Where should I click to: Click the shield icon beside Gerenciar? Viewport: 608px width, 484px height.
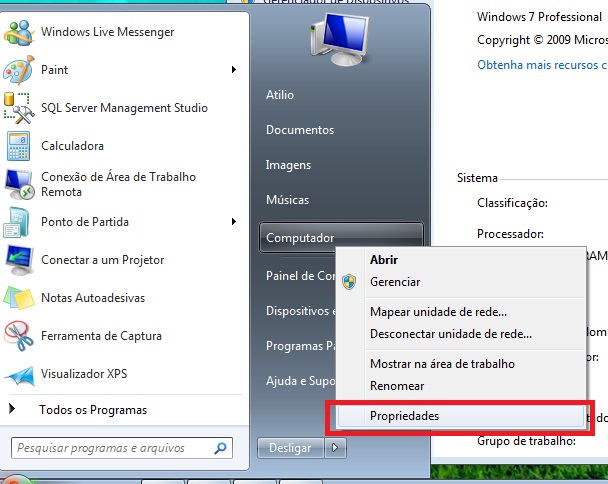click(x=349, y=282)
